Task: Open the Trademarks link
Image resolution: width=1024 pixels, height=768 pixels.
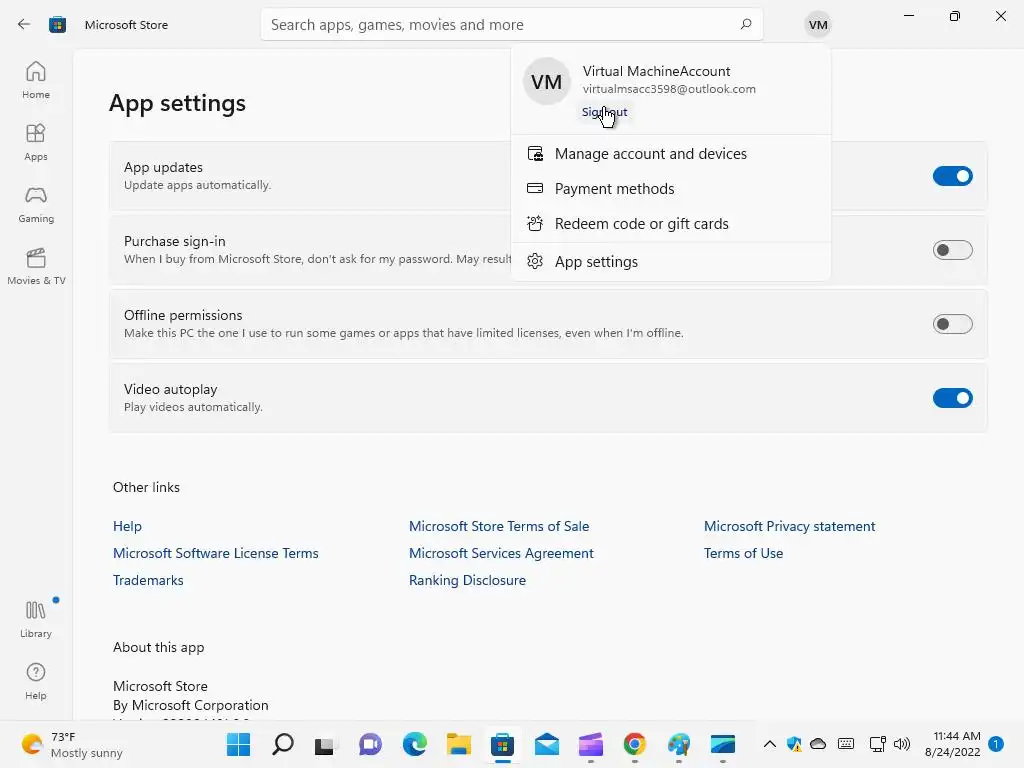Action: [148, 580]
